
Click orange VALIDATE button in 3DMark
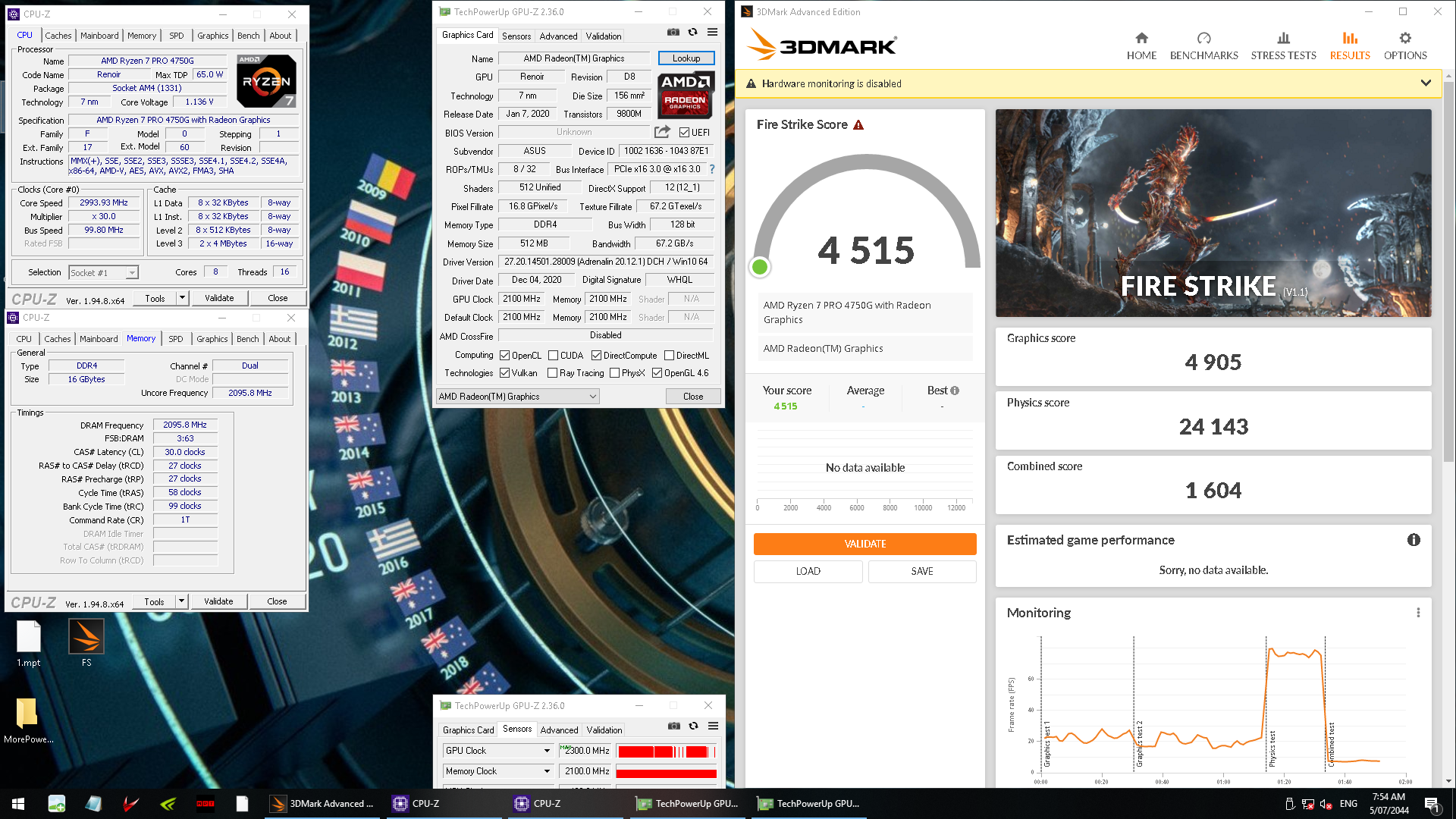[864, 544]
